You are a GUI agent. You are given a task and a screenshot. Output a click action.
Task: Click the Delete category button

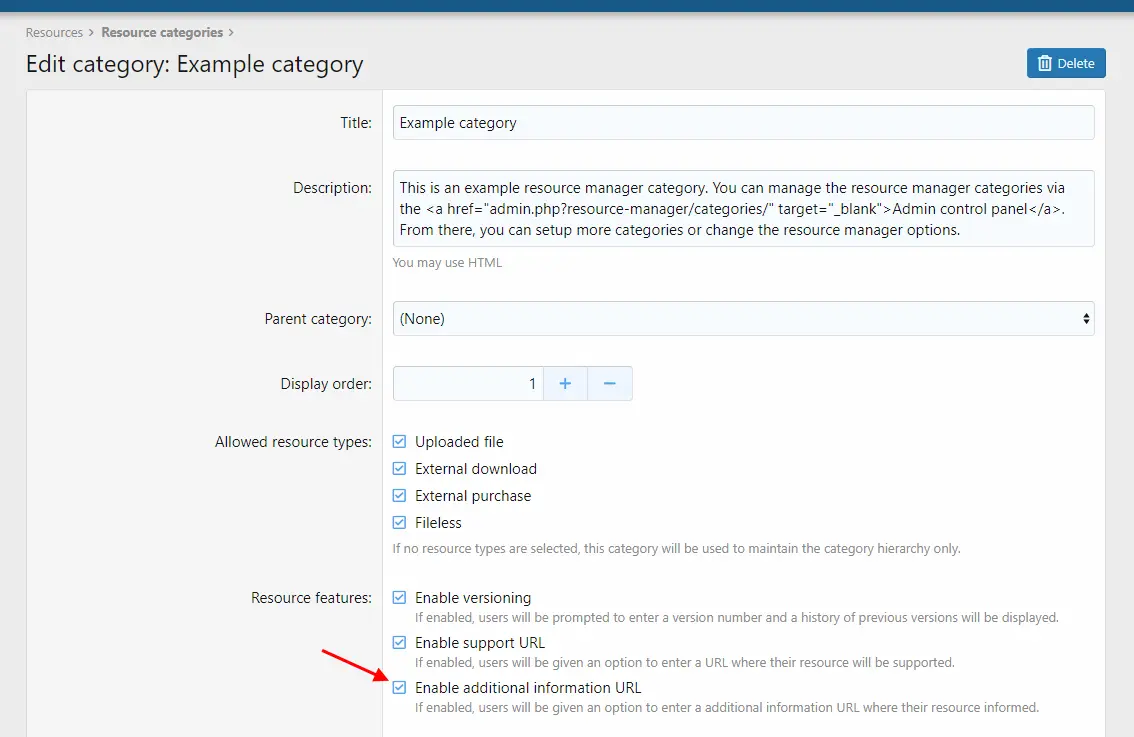tap(1066, 63)
